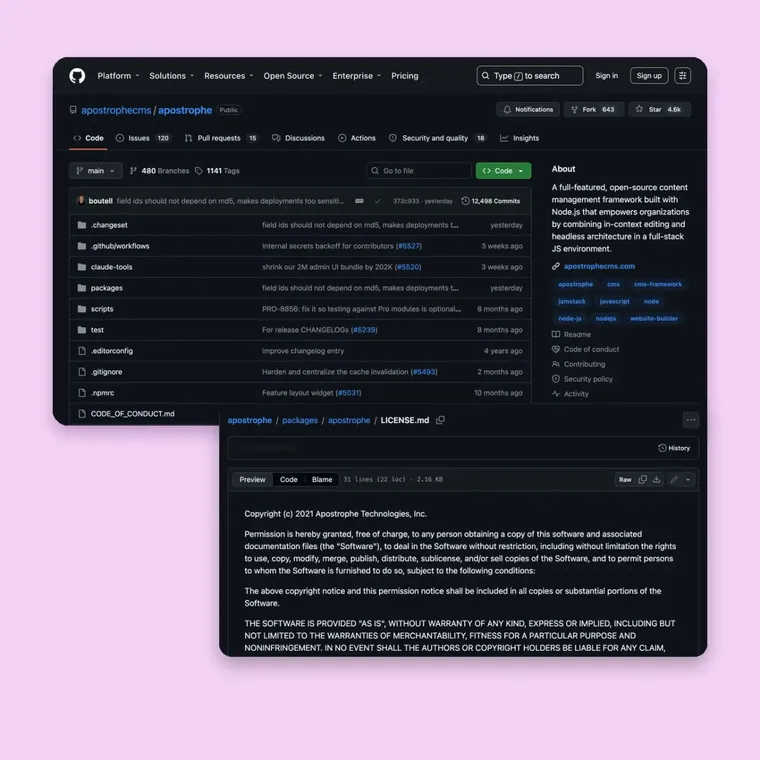
Task: Open the CODE_OF_CONDUCT.md file
Action: 132,413
